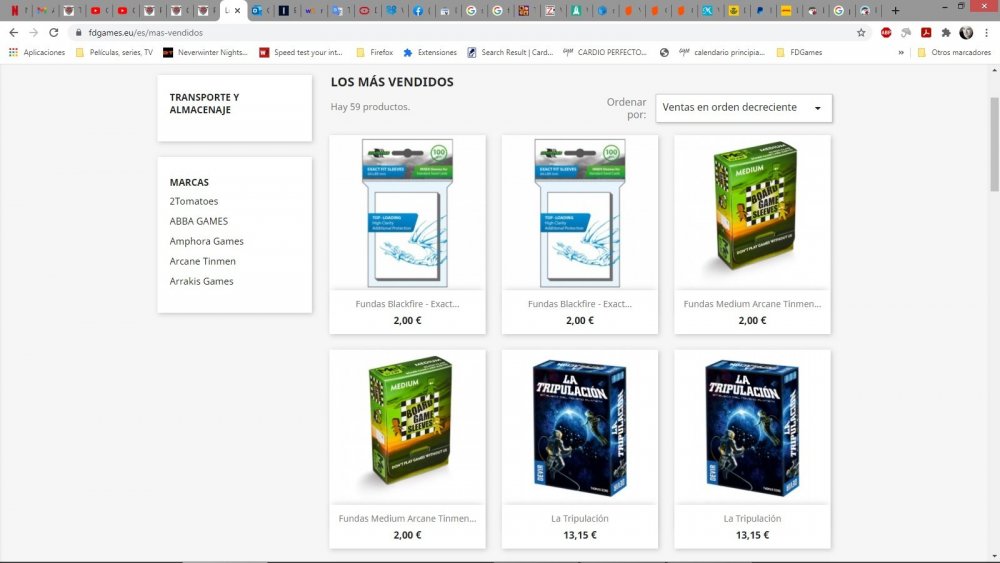
Task: Expand the Otros marcadores folder
Action: tap(954, 52)
